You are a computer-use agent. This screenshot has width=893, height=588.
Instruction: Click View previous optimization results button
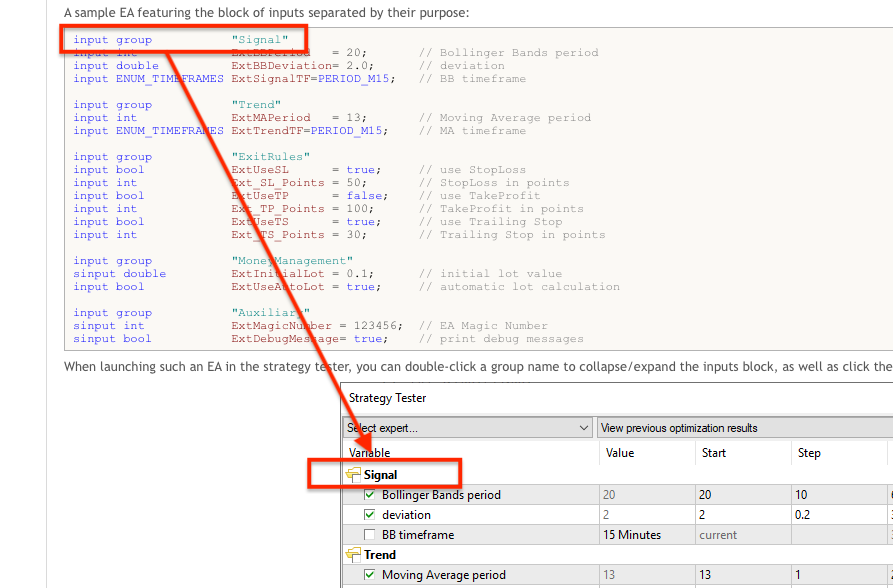(x=745, y=428)
